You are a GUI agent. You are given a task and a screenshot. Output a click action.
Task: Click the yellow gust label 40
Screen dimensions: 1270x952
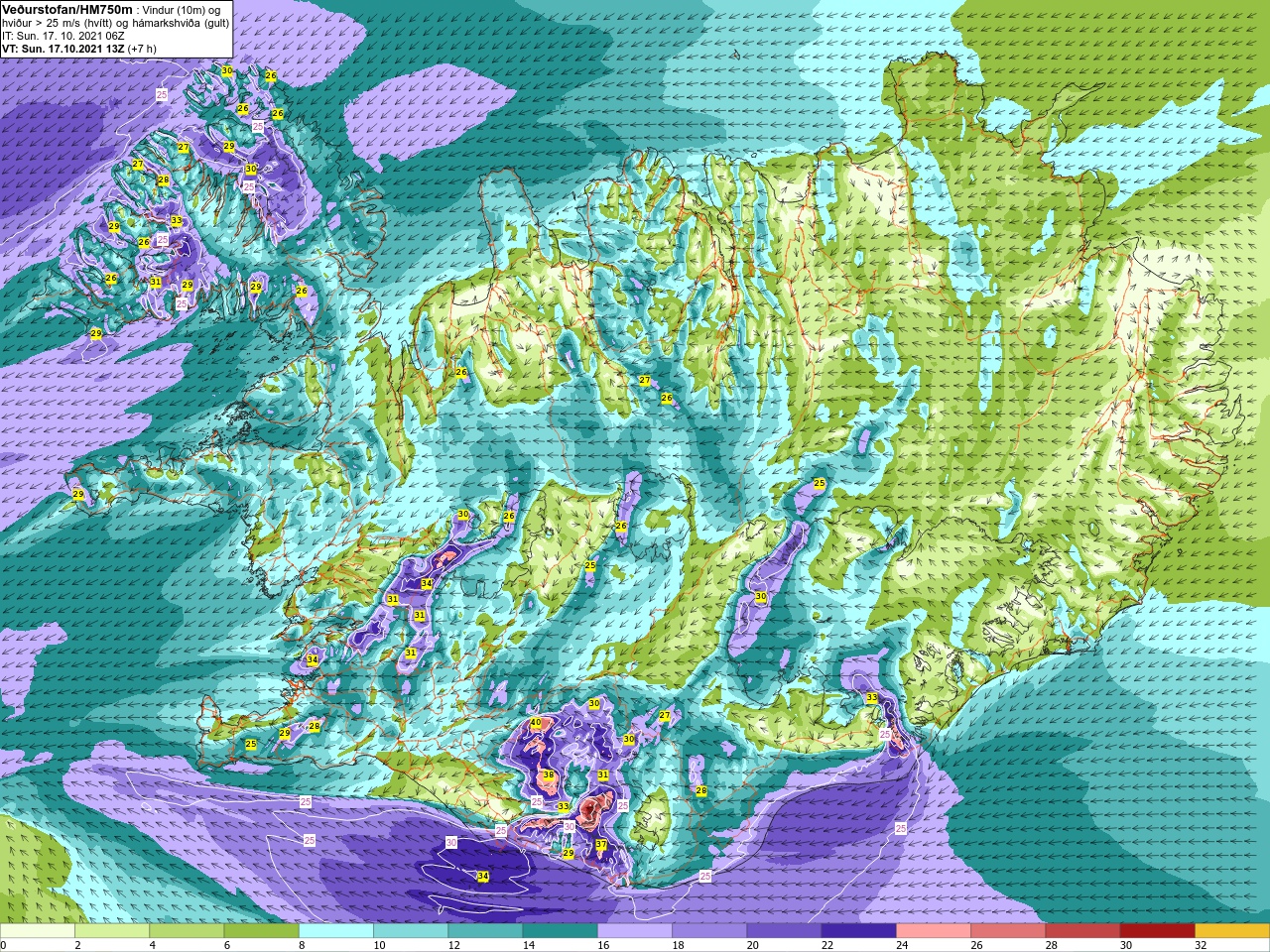(536, 723)
